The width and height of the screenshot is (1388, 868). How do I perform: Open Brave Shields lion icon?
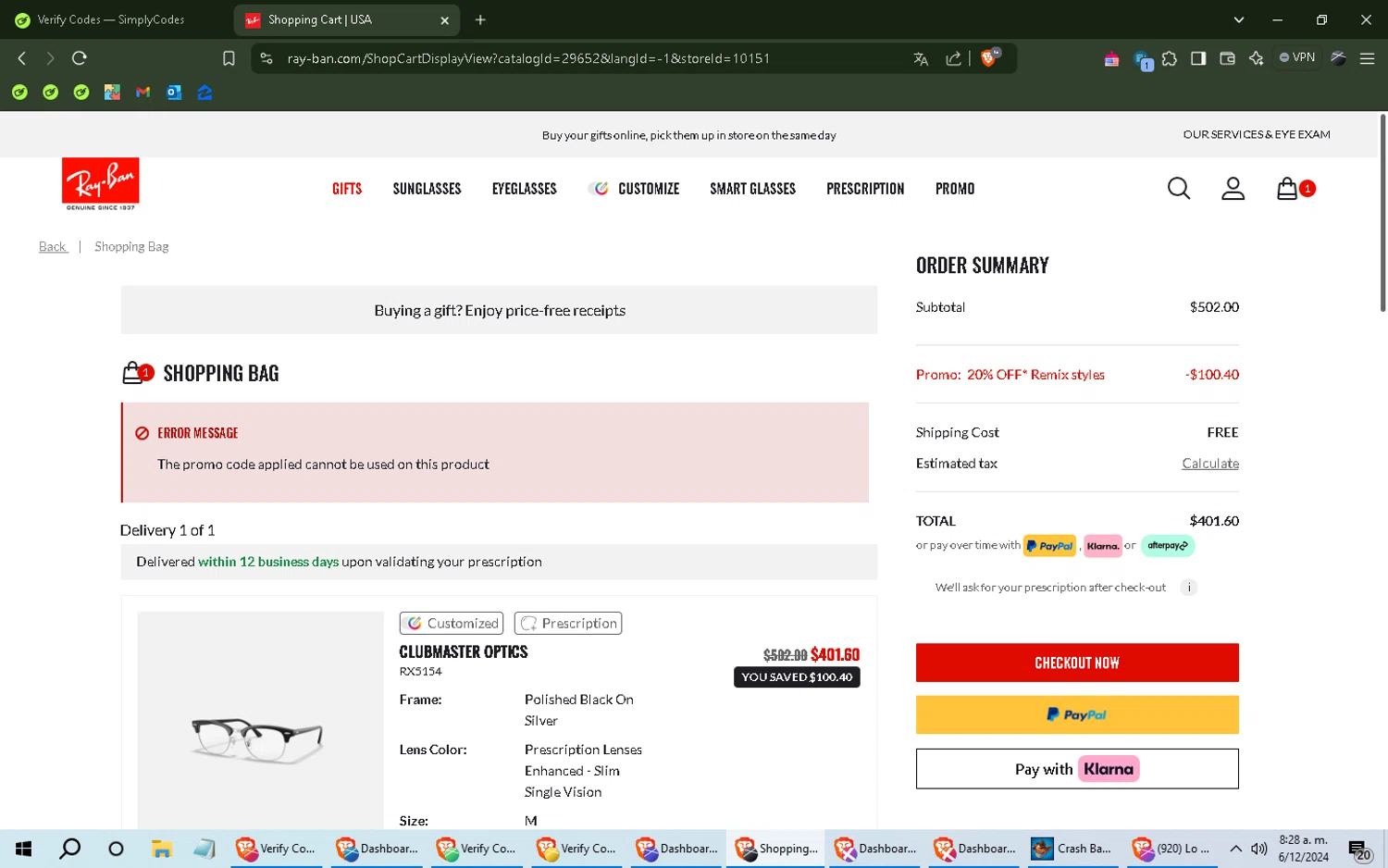point(989,57)
